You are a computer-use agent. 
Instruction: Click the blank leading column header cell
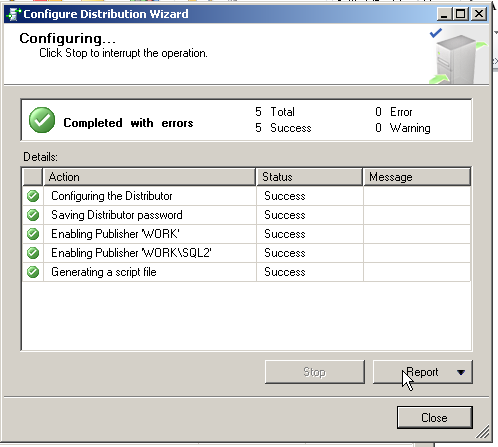tap(33, 177)
